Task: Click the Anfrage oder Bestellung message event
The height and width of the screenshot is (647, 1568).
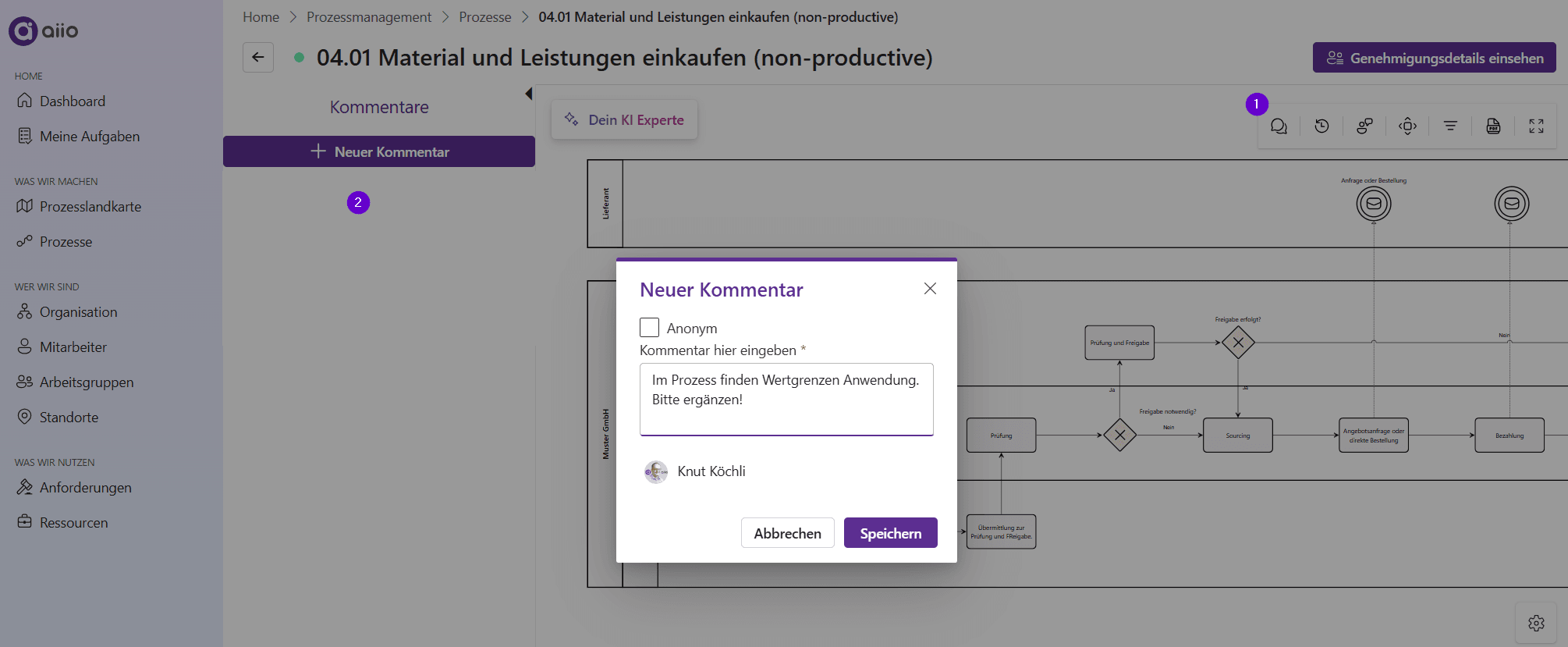Action: (x=1374, y=204)
